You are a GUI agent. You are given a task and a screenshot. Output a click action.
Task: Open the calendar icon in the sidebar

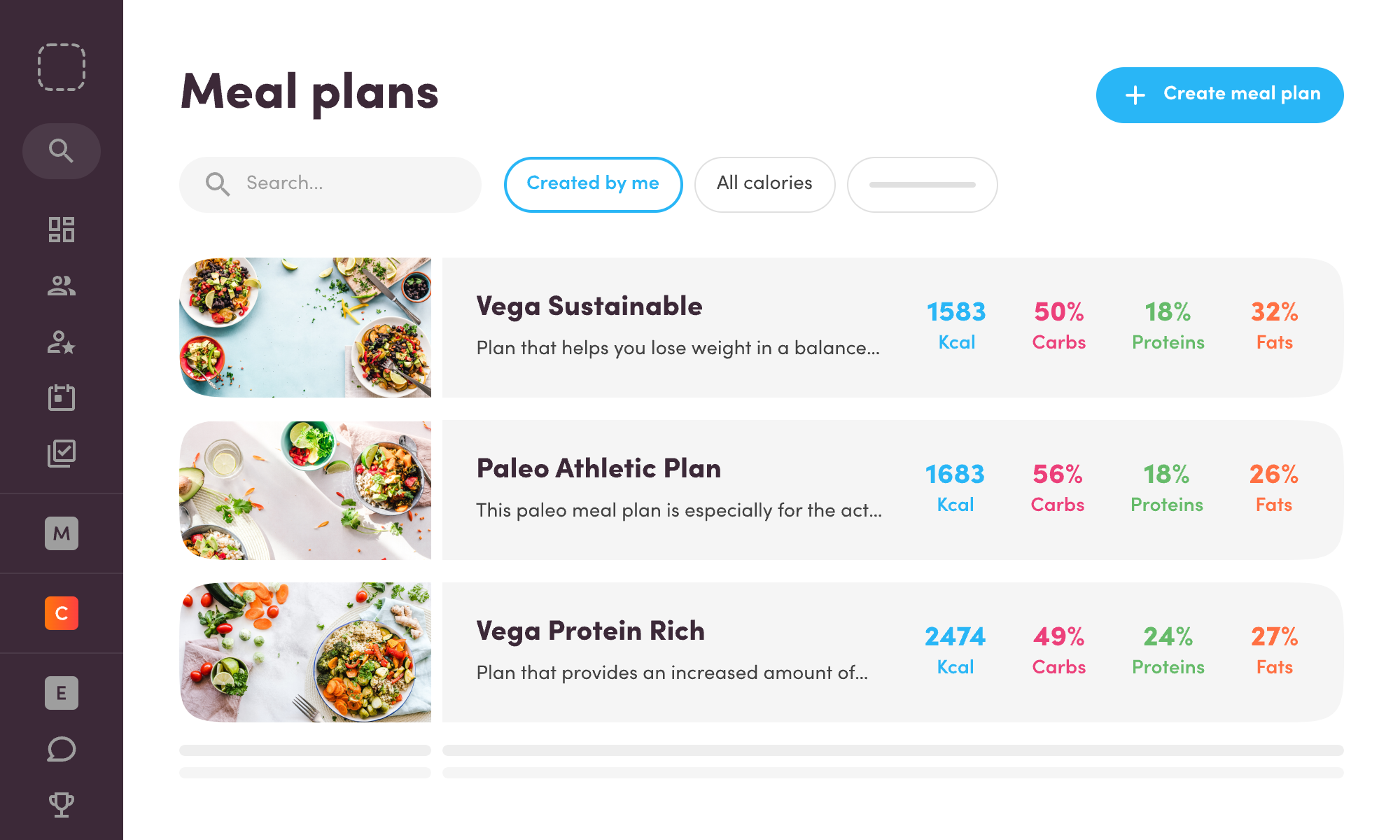tap(62, 398)
